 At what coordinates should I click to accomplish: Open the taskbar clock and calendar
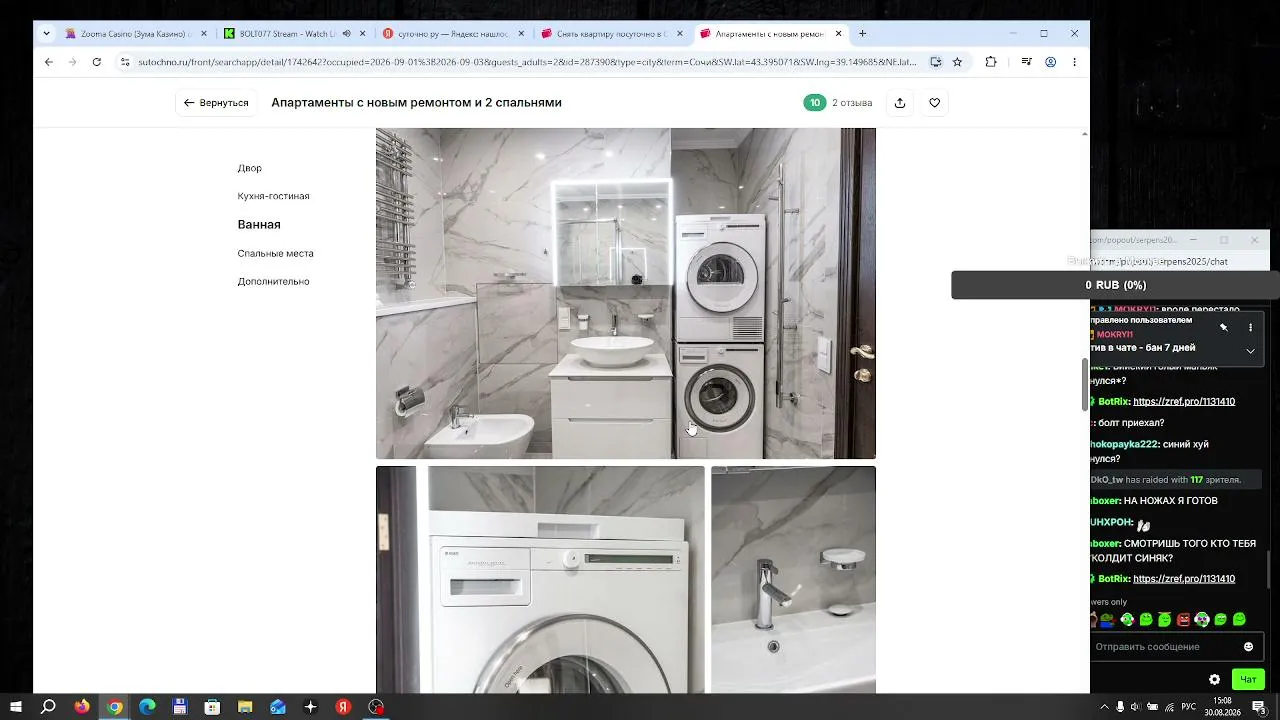[x=1223, y=707]
